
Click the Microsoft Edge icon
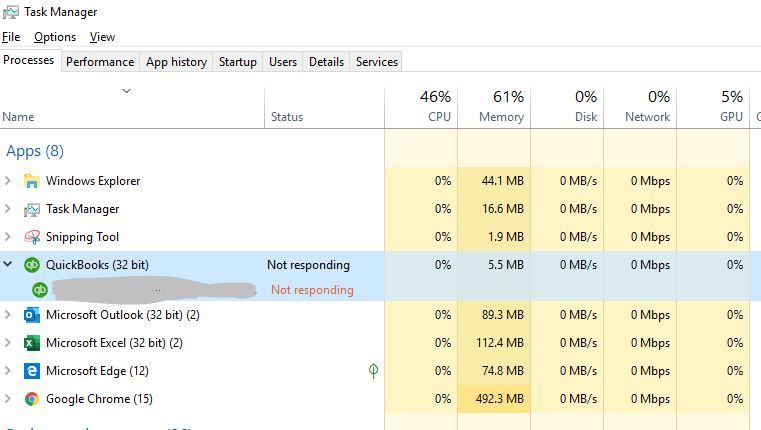(x=31, y=371)
